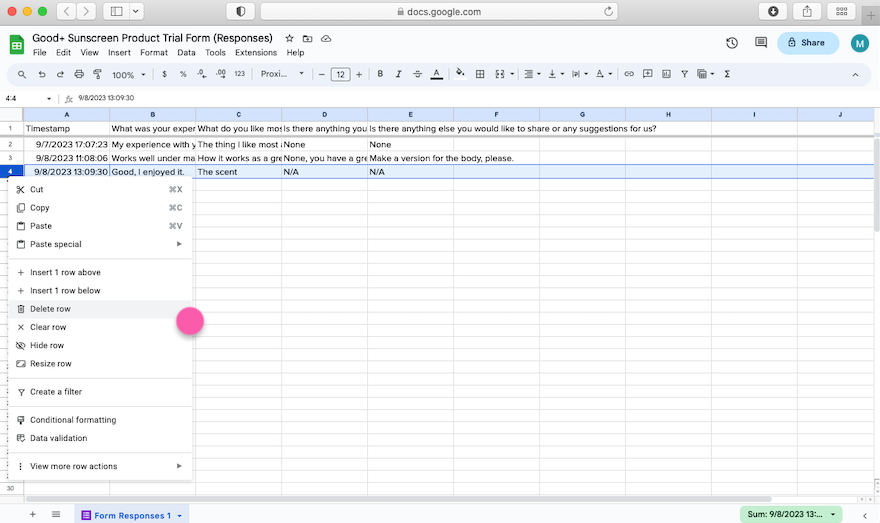Open the zoom 100% dropdown
Viewport: 880px width, 523px height.
pyautogui.click(x=128, y=74)
